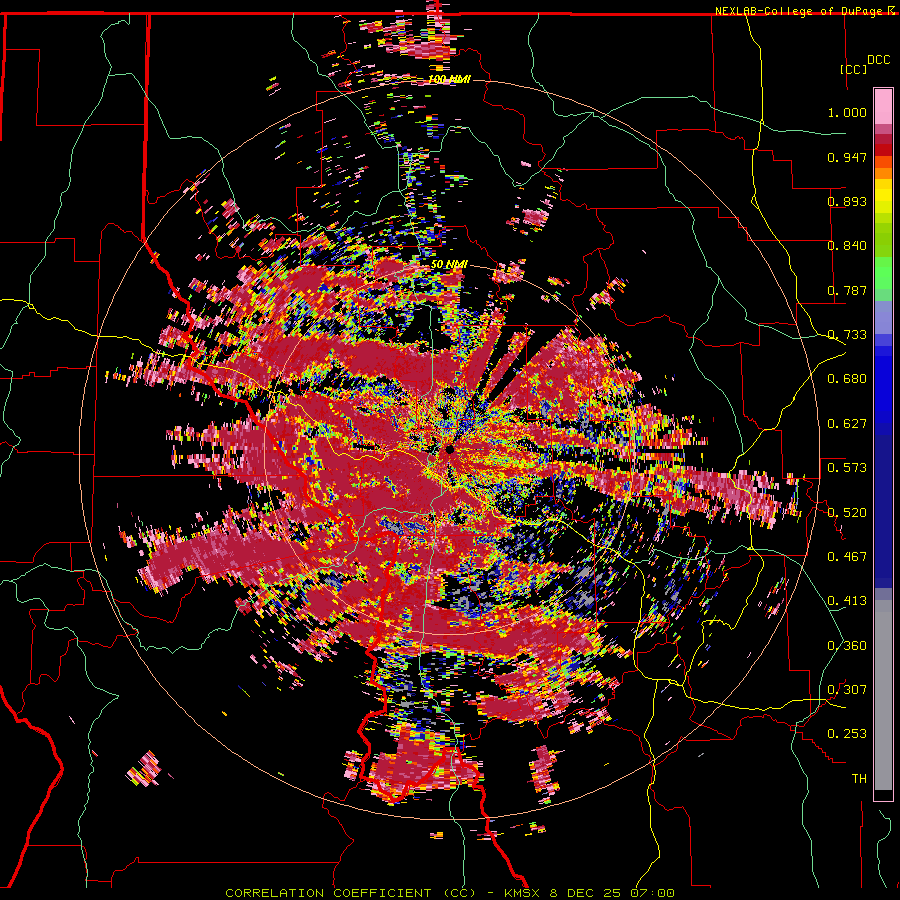Viewport: 900px width, 900px height.
Task: Click the 0.733 scale value
Action: click(847, 335)
